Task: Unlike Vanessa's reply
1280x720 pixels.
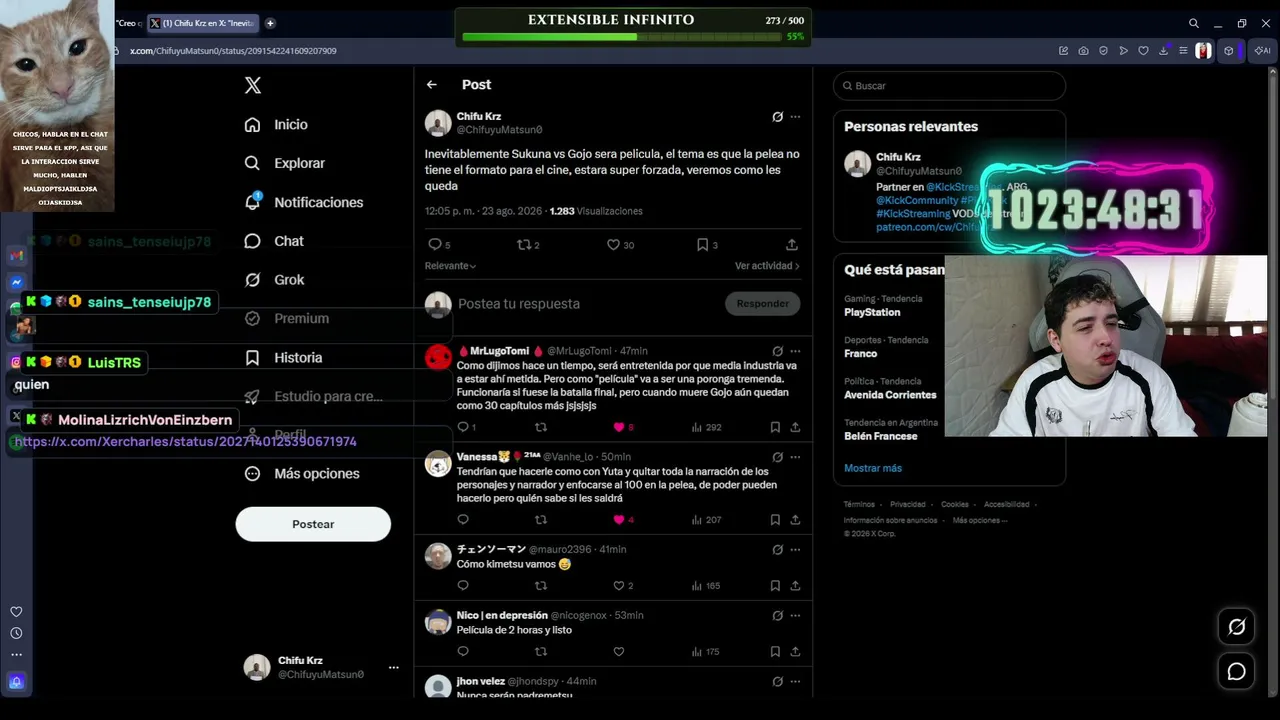Action: [619, 519]
